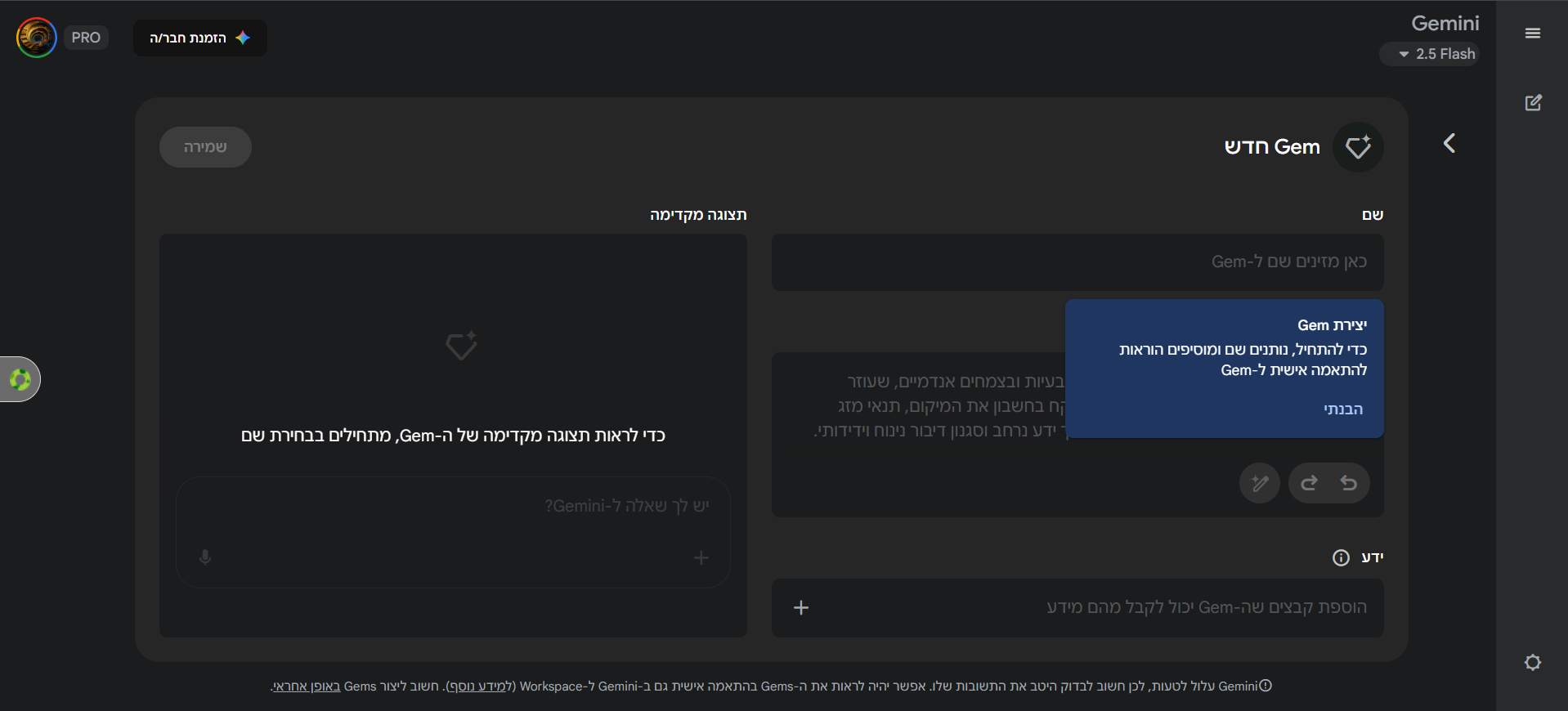Dismiss the tooltip with הבנתי
The height and width of the screenshot is (711, 1568).
[x=1343, y=409]
